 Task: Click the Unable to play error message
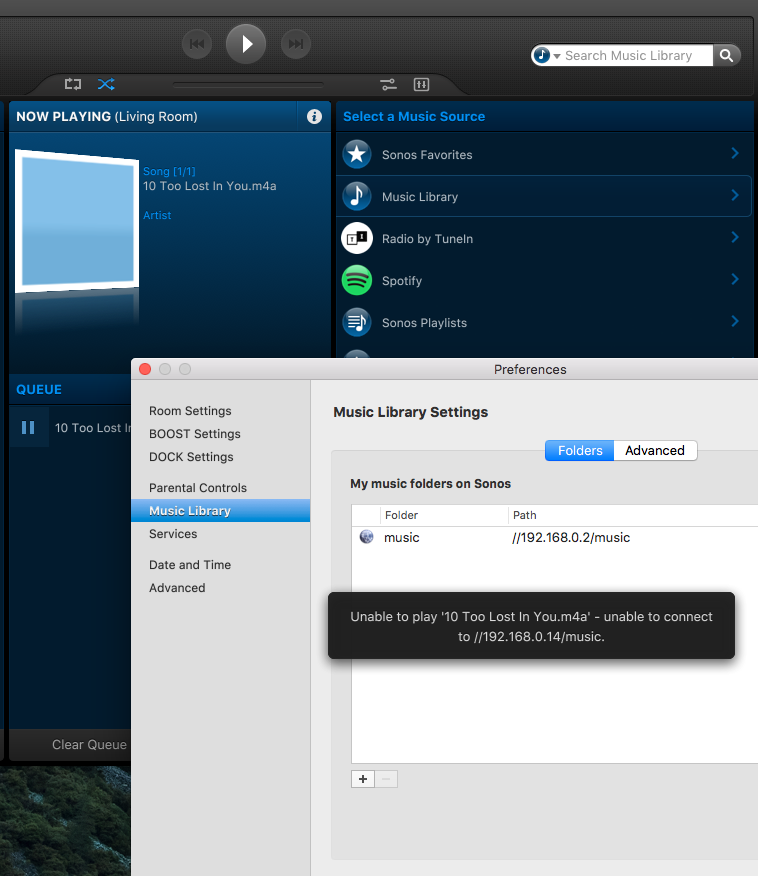[531, 626]
